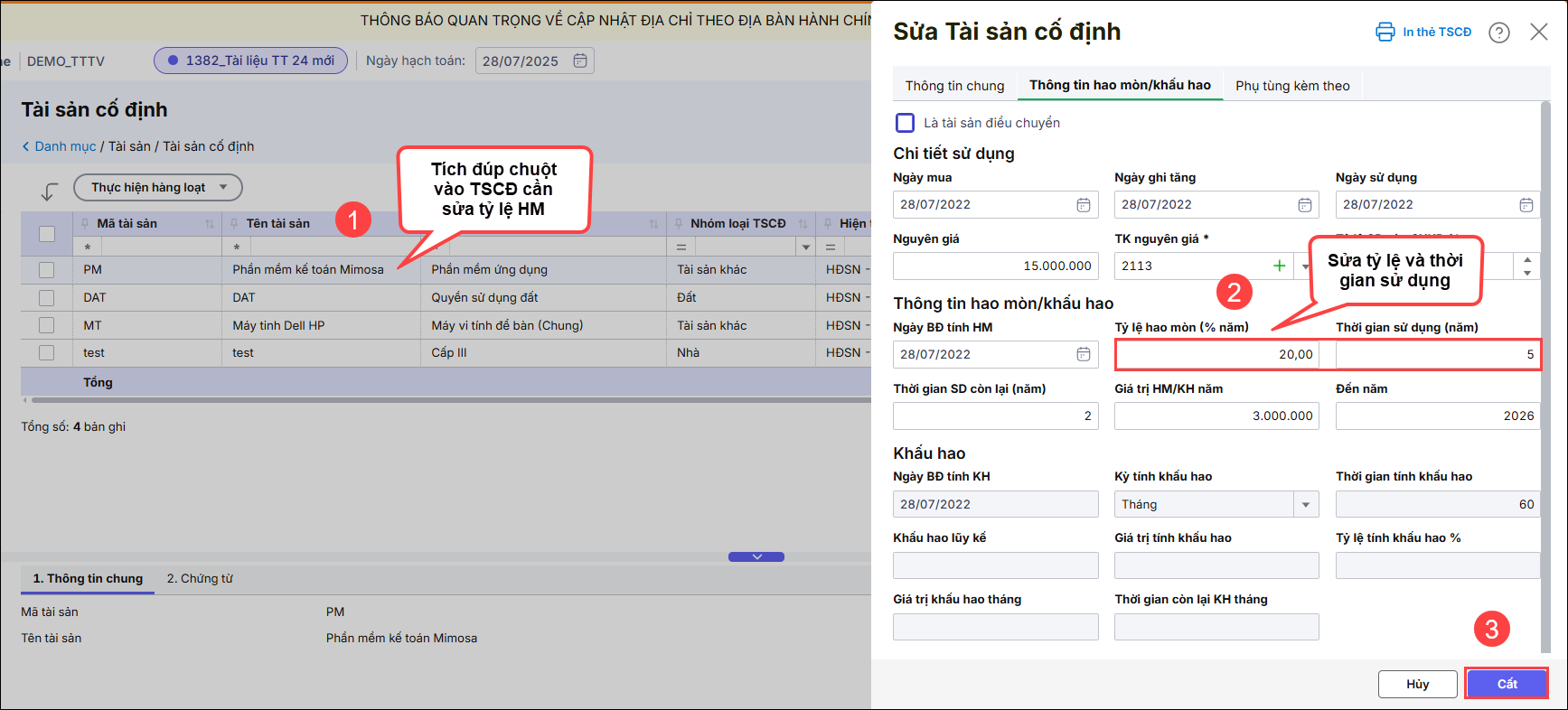1568x710 pixels.
Task: Click green plus icon beside TK nguyên giá
Action: click(1279, 266)
